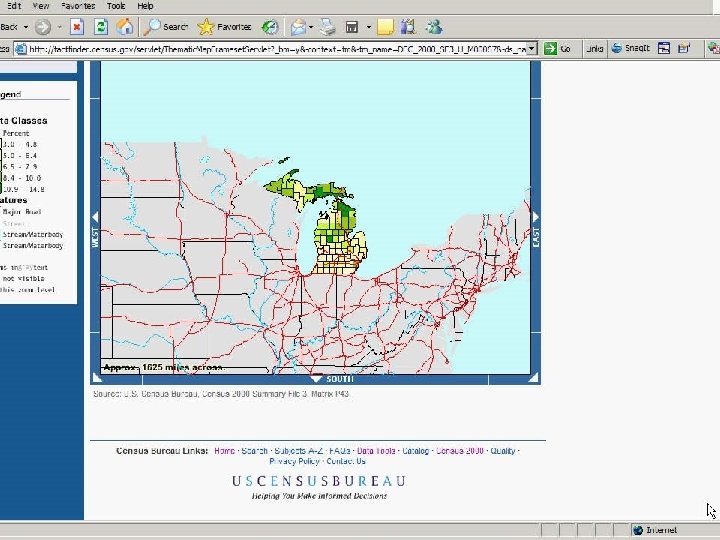720x540 pixels.
Task: Open the Back history dropdown arrow
Action: click(26, 27)
